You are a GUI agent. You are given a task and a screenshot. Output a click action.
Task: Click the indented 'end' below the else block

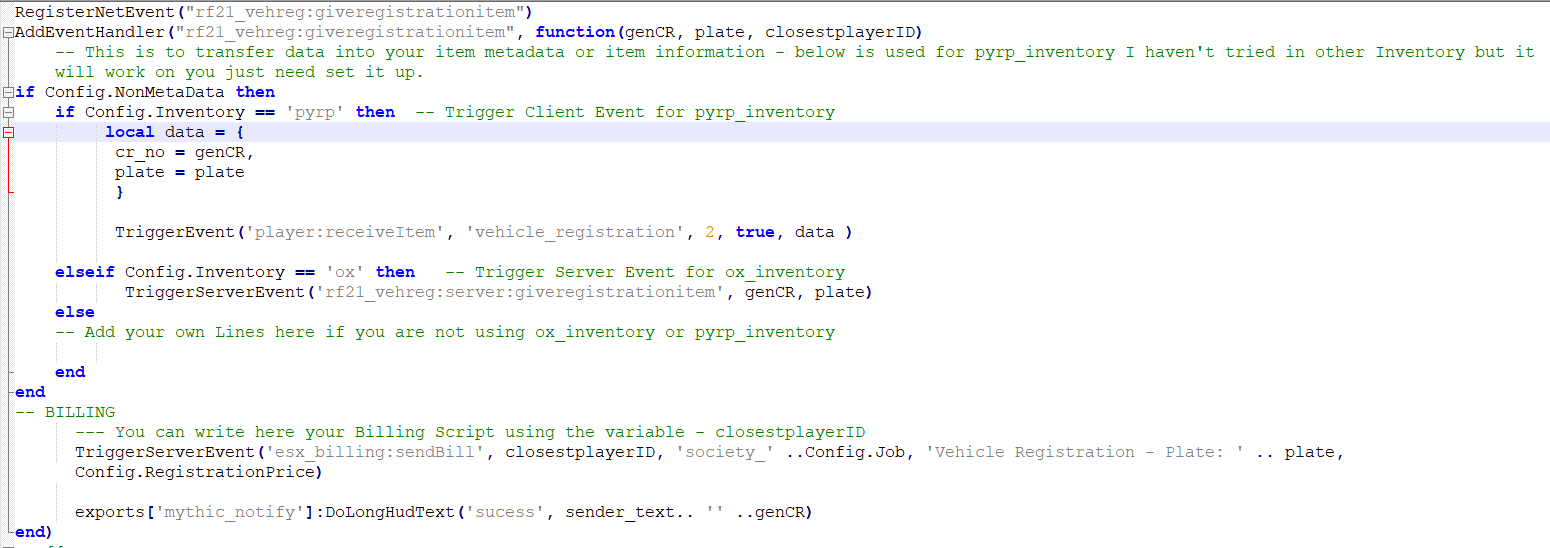click(70, 372)
